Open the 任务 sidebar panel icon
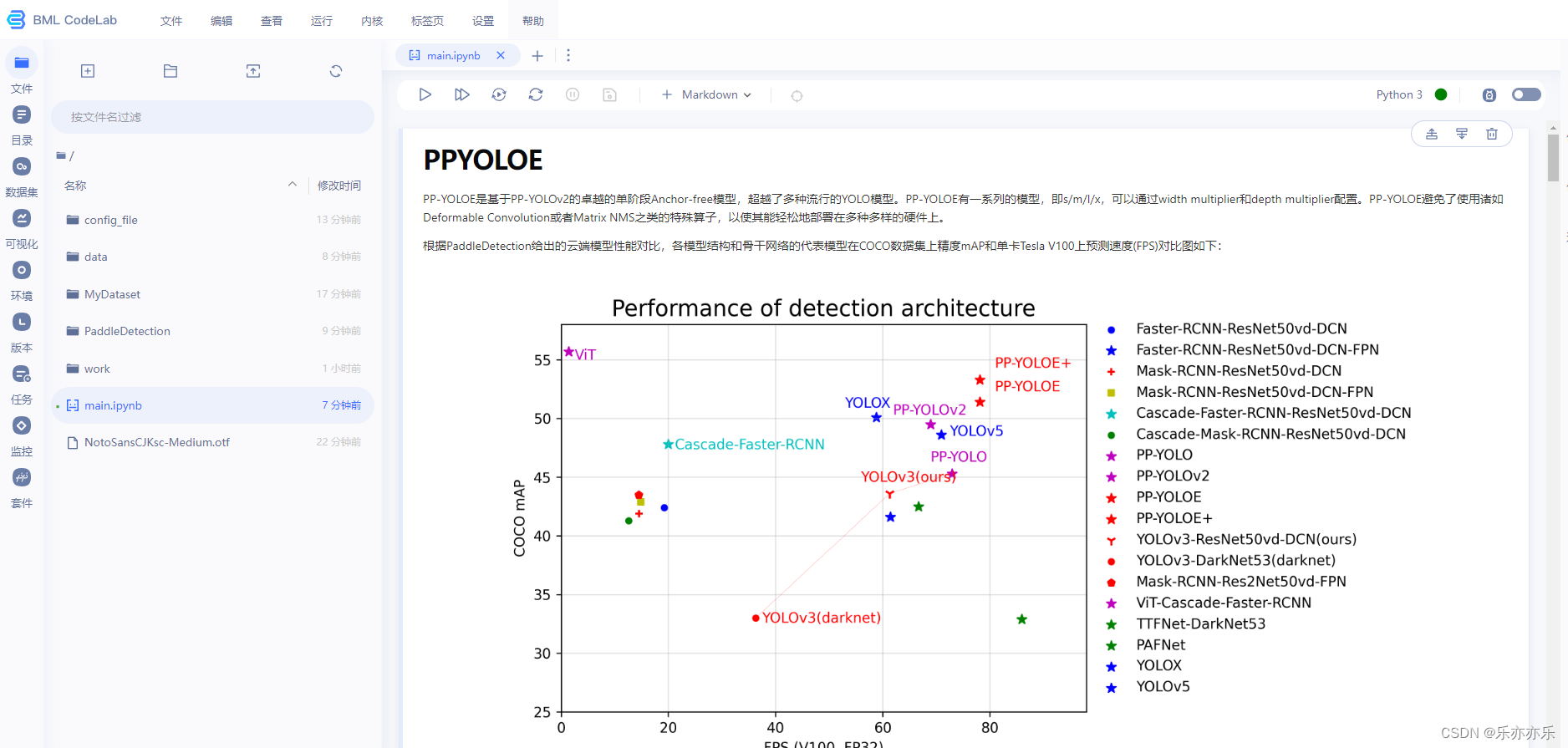1568x748 pixels. pyautogui.click(x=22, y=374)
